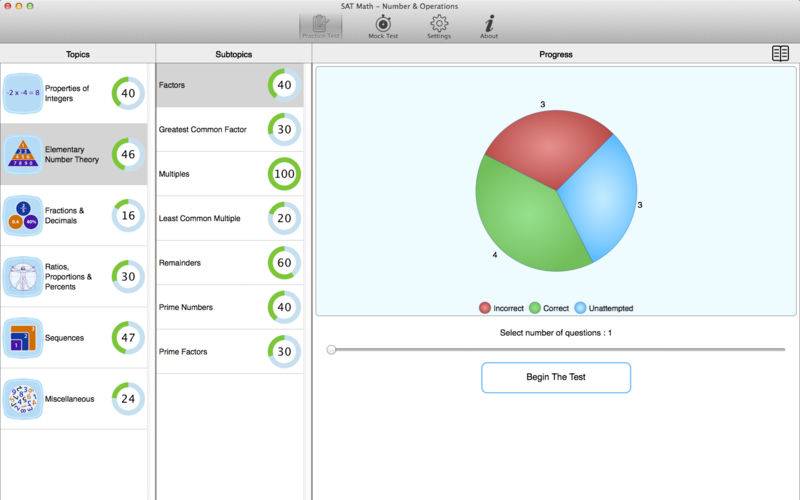Click the 40 progress ring for Properties of Integers

(x=128, y=93)
